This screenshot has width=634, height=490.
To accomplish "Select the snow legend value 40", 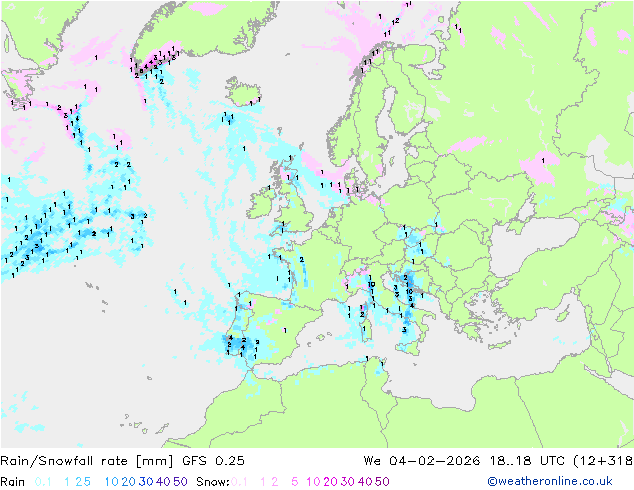I will click(x=365, y=482).
